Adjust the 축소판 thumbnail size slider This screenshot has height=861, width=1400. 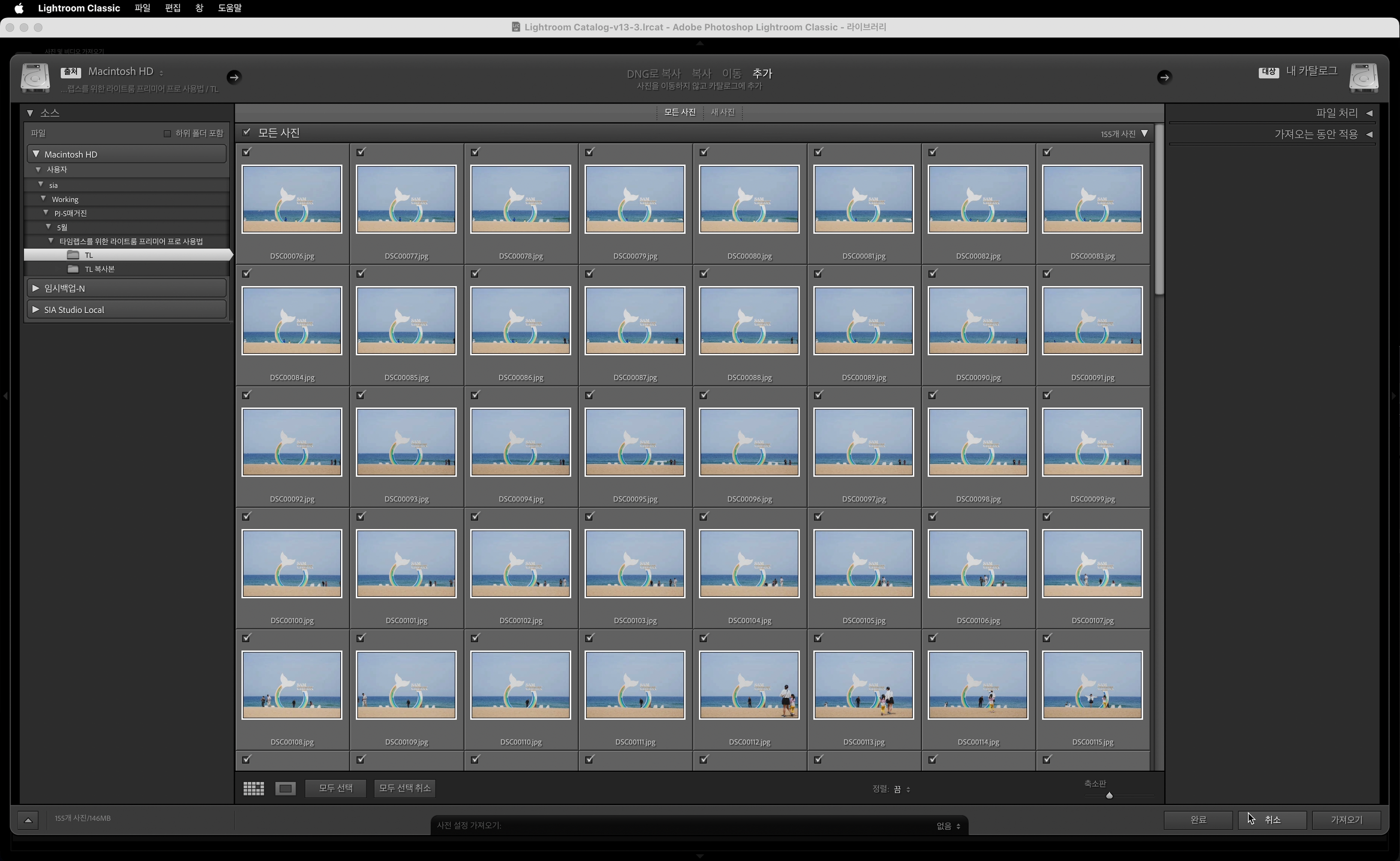1109,795
